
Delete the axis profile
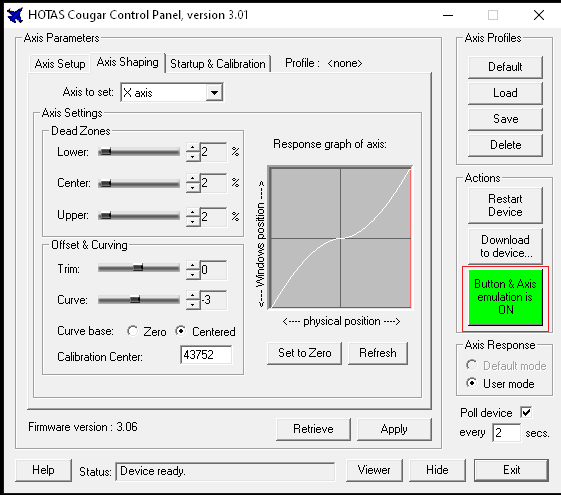point(505,145)
